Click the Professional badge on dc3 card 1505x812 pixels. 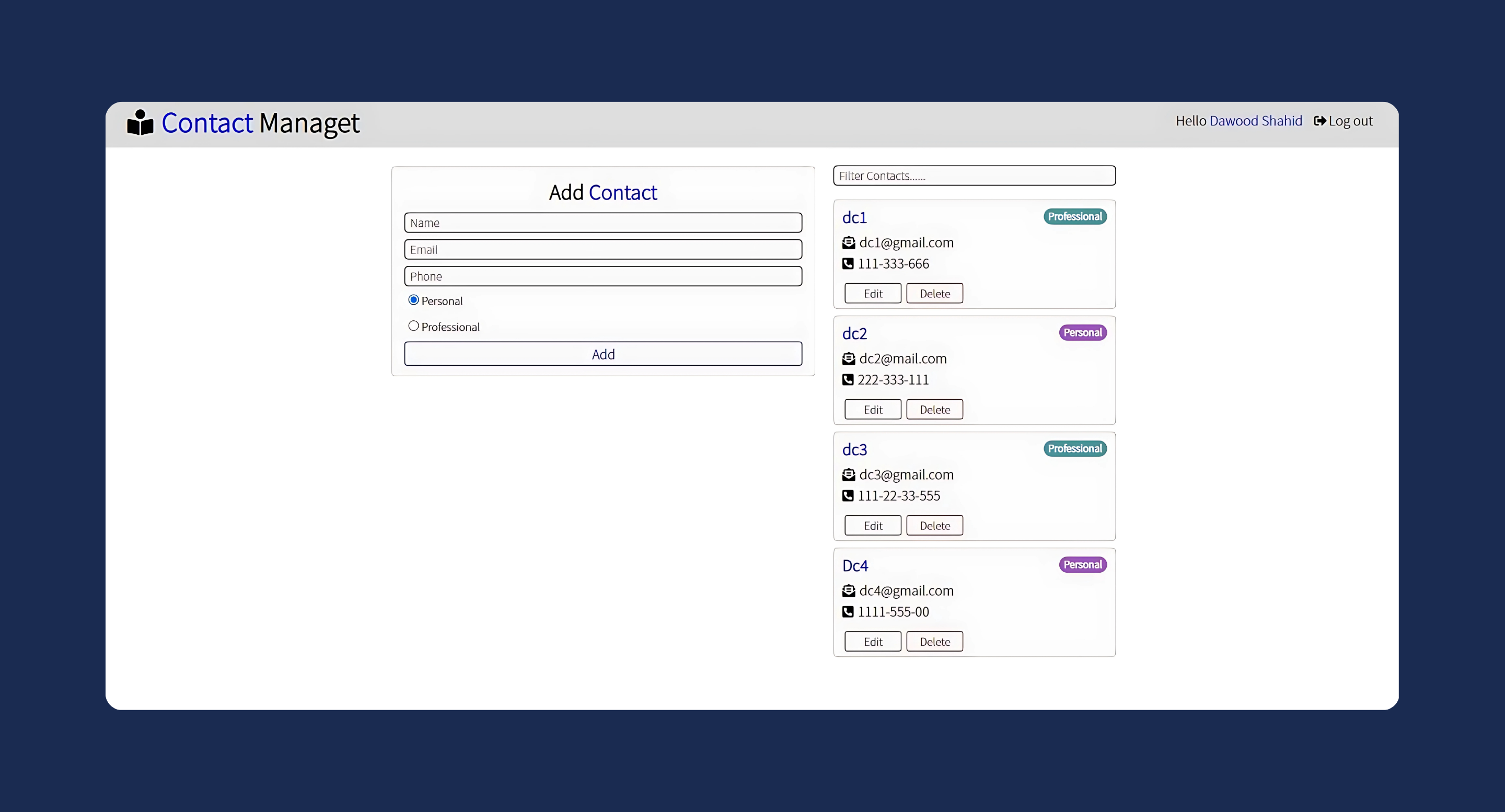pos(1075,449)
